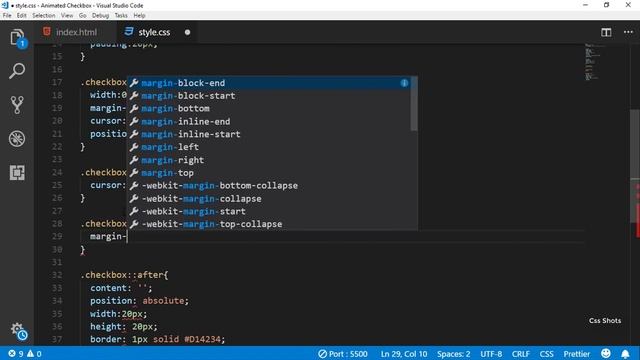Open the Search view in activity bar
Viewport: 640px width, 360px height.
(x=17, y=71)
